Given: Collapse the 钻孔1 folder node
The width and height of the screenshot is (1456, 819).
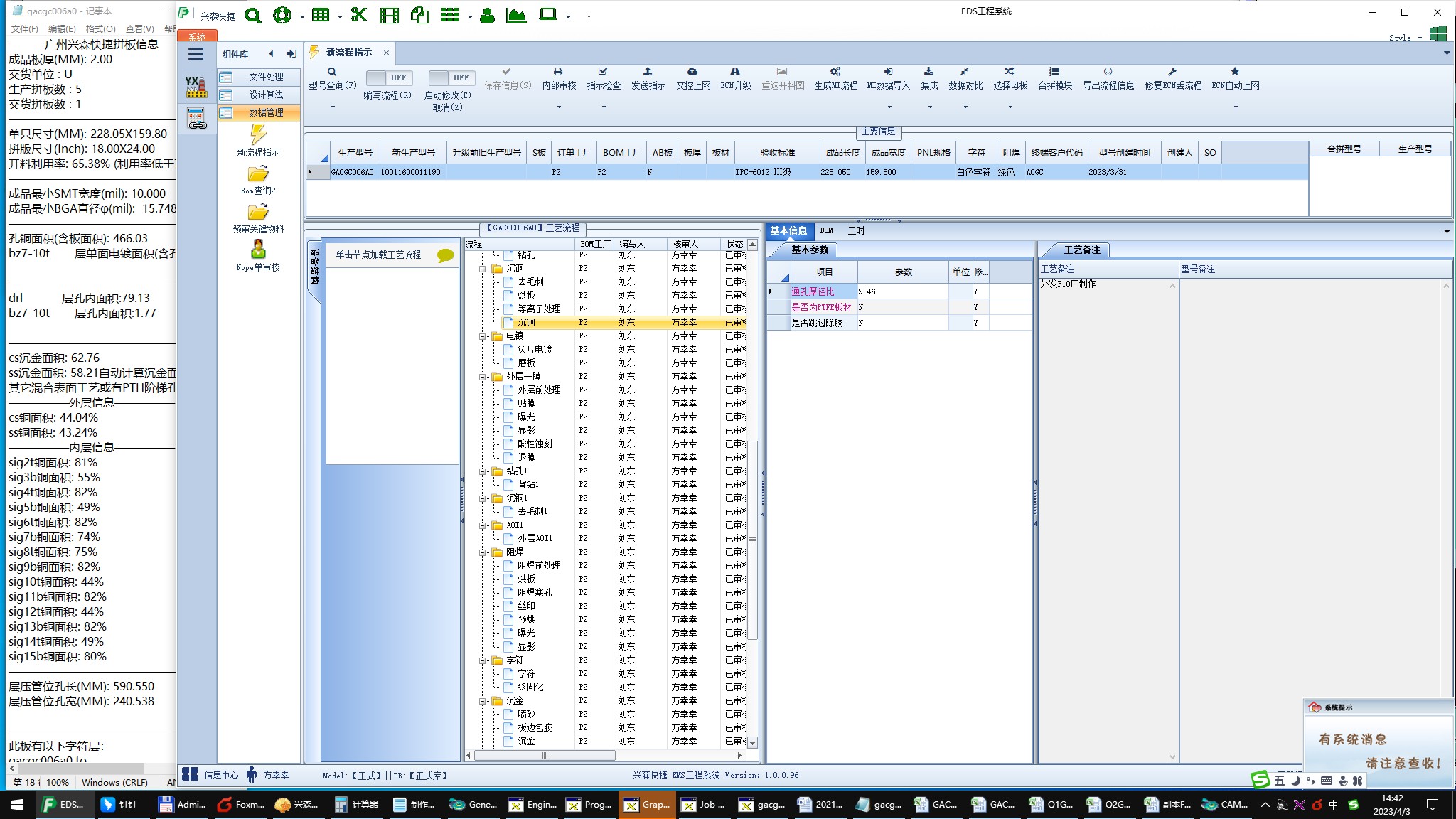Looking at the screenshot, I should (483, 471).
